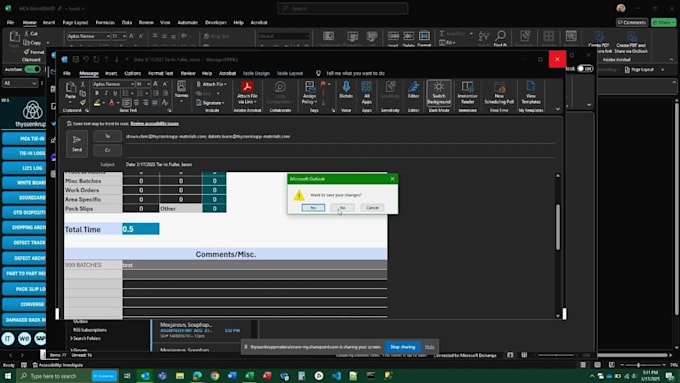Open the Editor tool in the ribbon
This screenshot has width=680, height=383.
(x=413, y=90)
